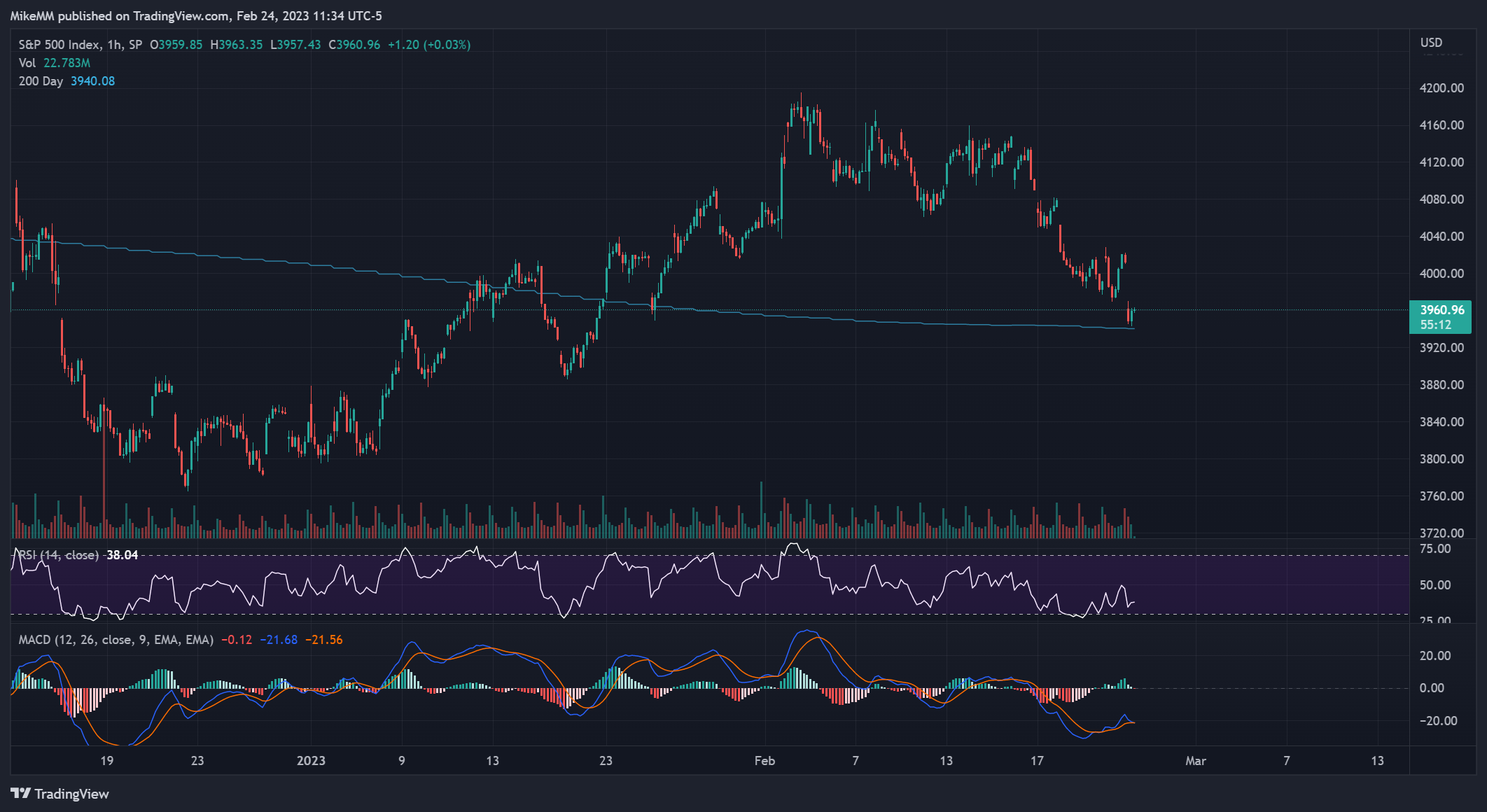Viewport: 1487px width, 812px height.
Task: Click the RSI value 38.04
Action: [x=122, y=555]
